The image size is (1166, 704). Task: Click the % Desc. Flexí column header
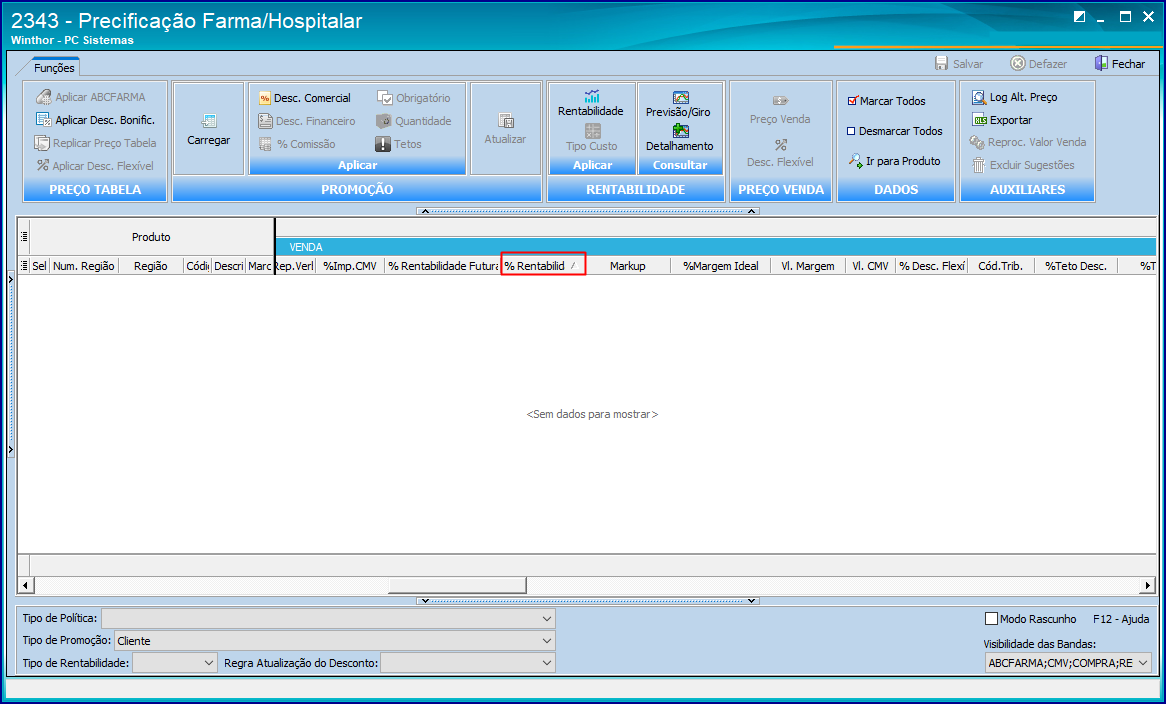[x=932, y=265]
